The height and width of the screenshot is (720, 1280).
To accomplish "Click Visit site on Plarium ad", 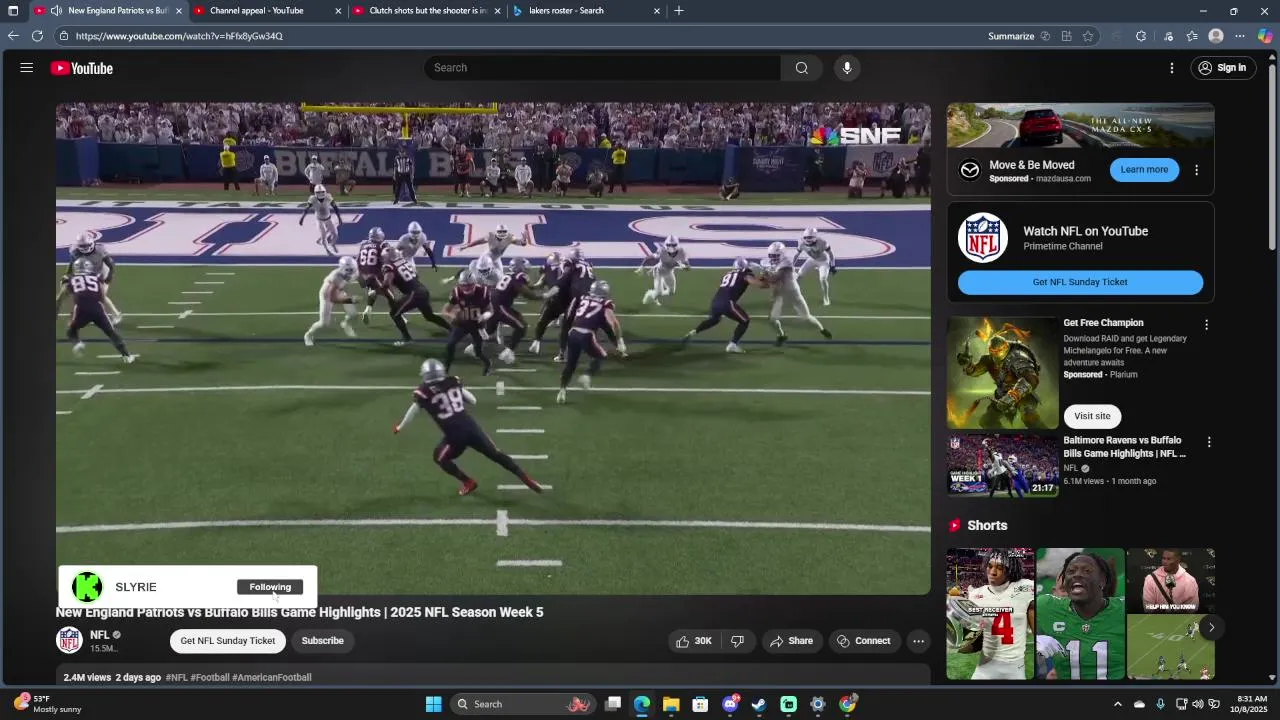I will pos(1092,416).
